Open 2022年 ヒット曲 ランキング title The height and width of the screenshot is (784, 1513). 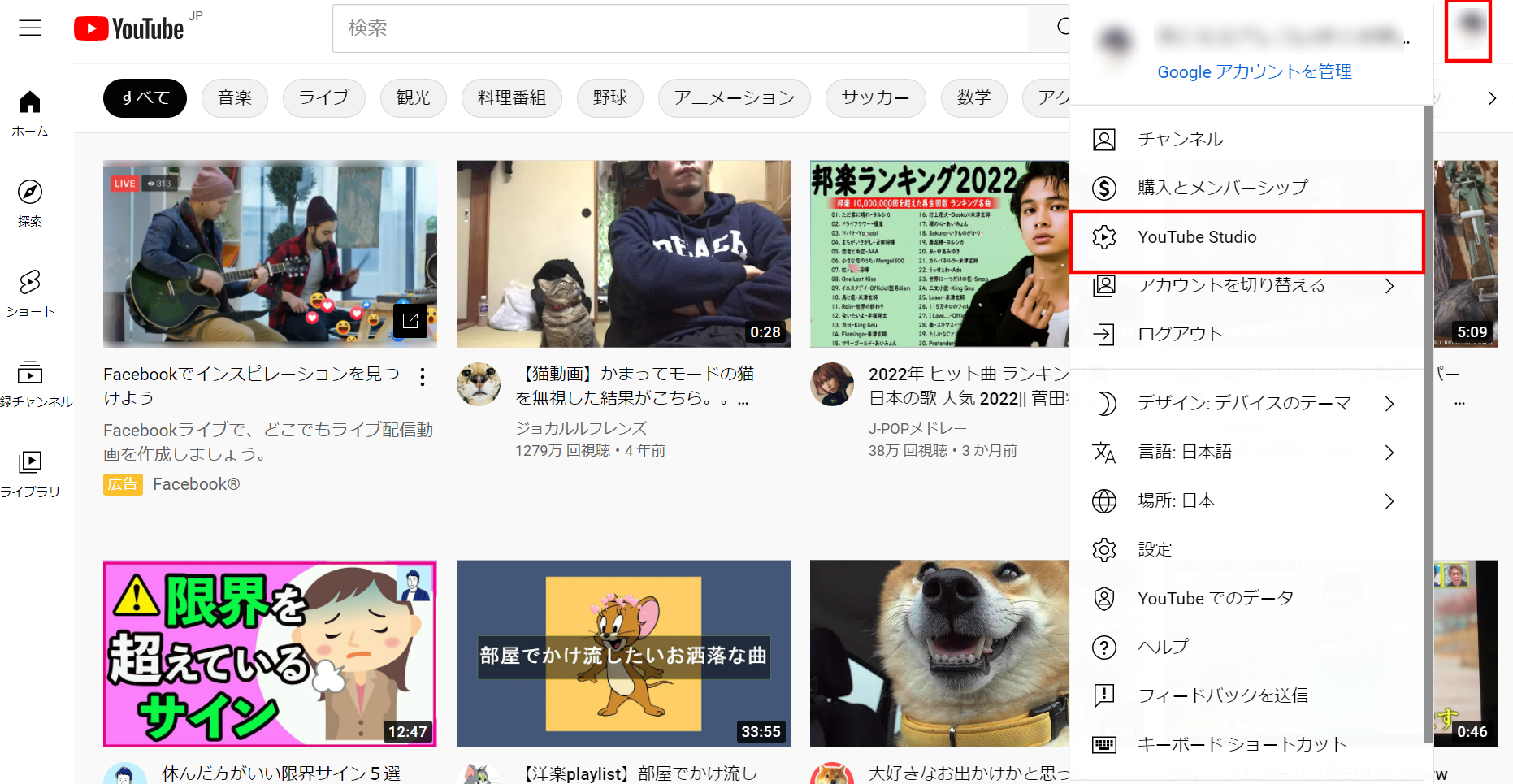tap(969, 386)
